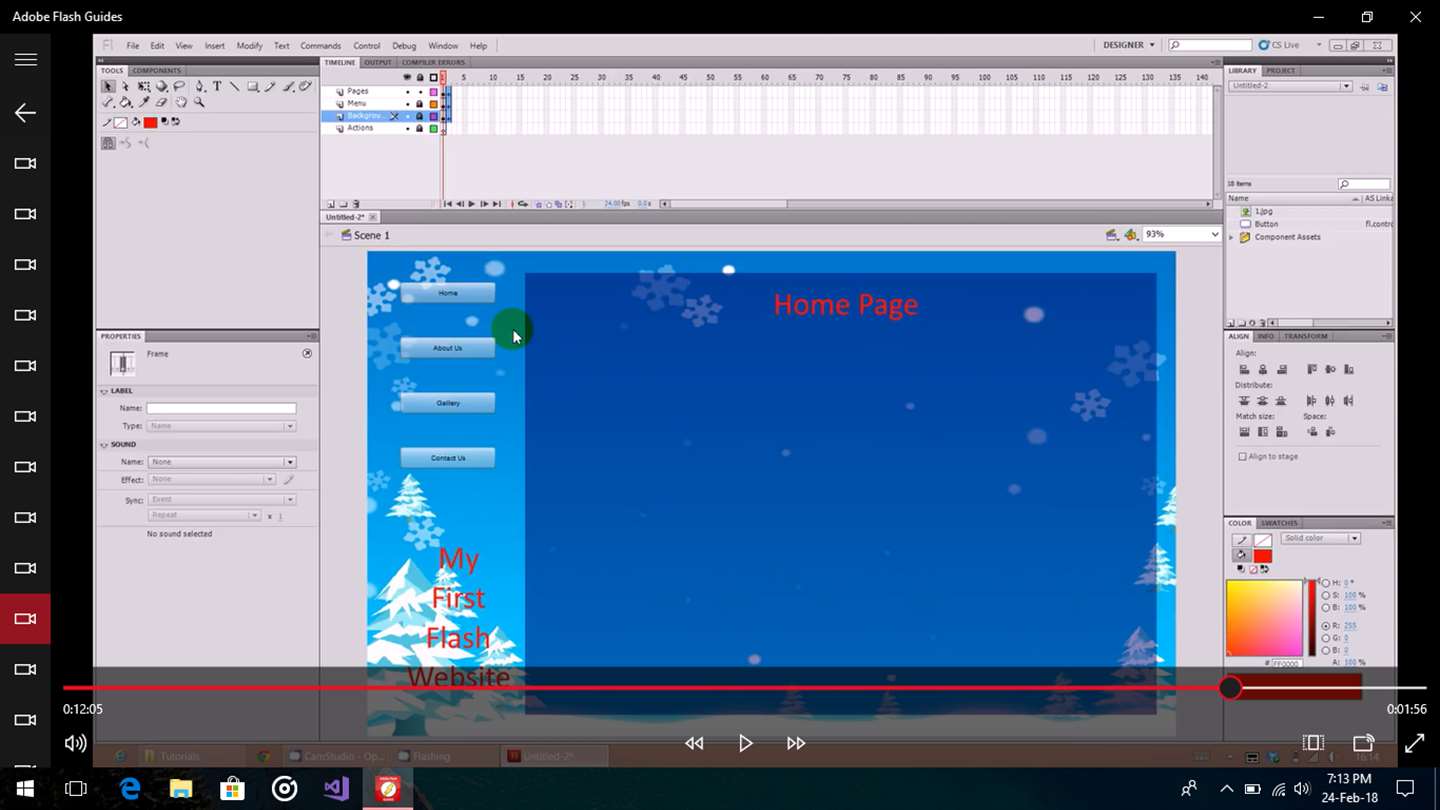This screenshot has height=810, width=1440.
Task: Expand the Component Assets folder
Action: tap(1232, 238)
